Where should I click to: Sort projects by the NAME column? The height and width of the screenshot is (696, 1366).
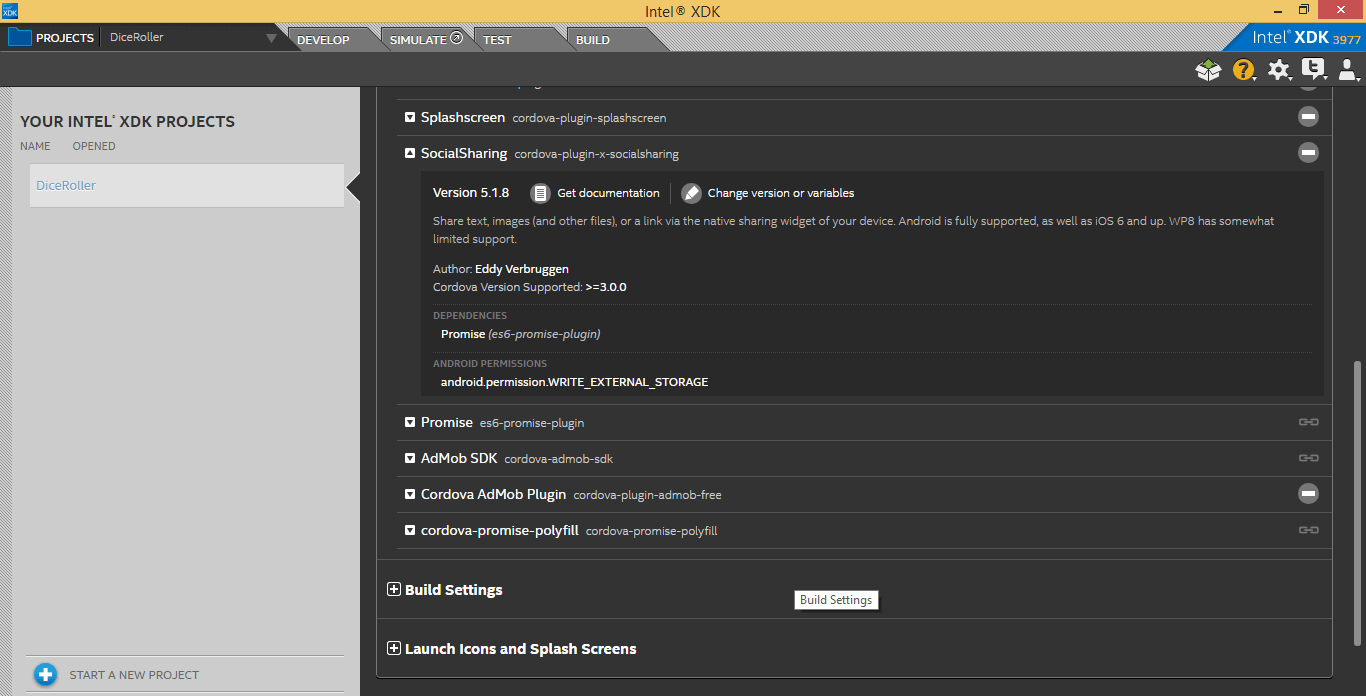coord(35,146)
